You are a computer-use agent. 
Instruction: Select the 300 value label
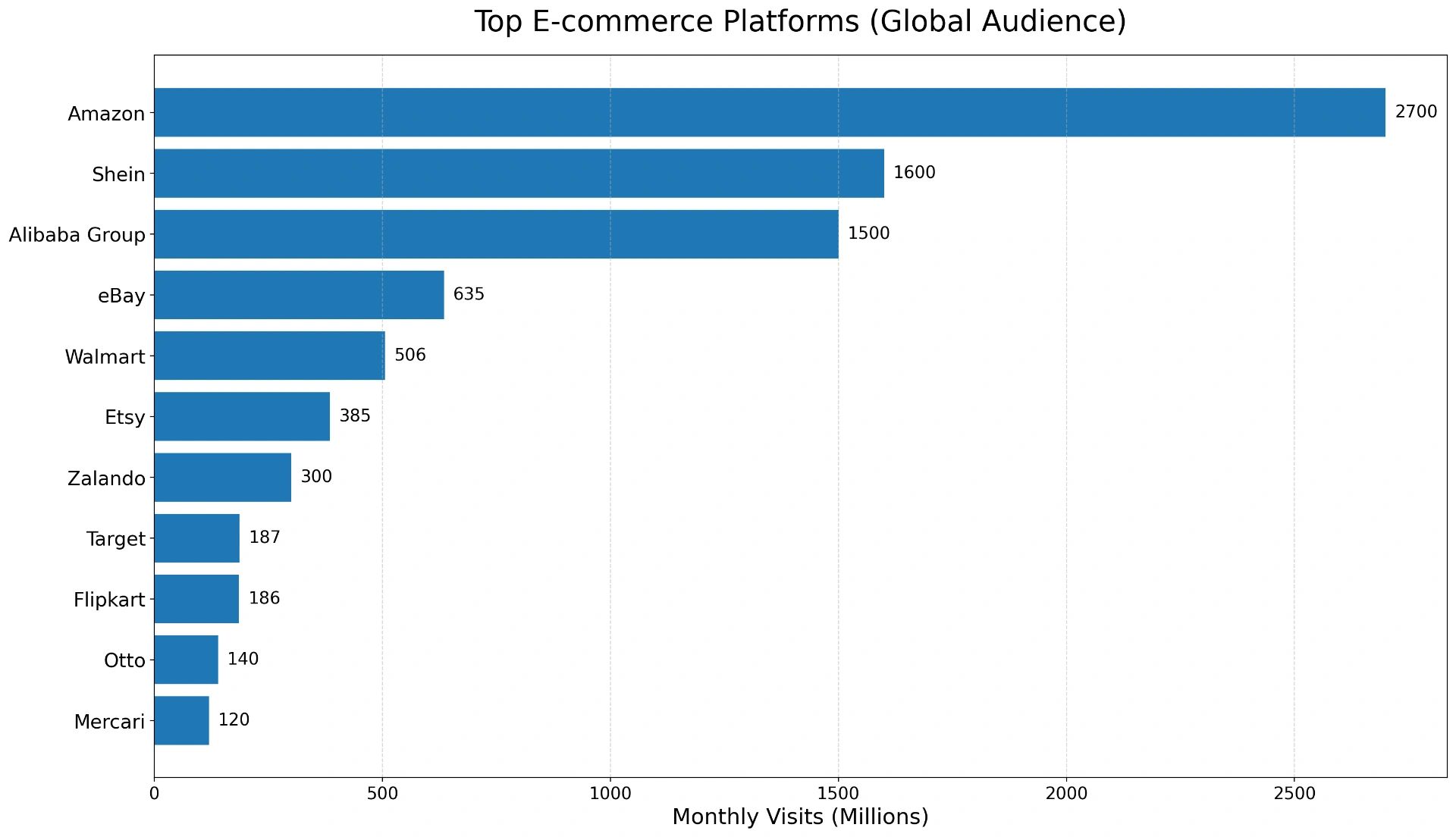[316, 477]
